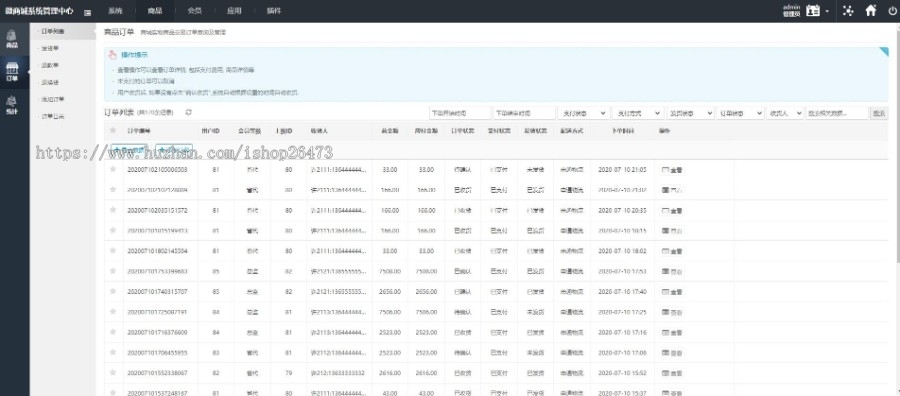View order placed at 17:25
The image size is (900, 396).
672,312
